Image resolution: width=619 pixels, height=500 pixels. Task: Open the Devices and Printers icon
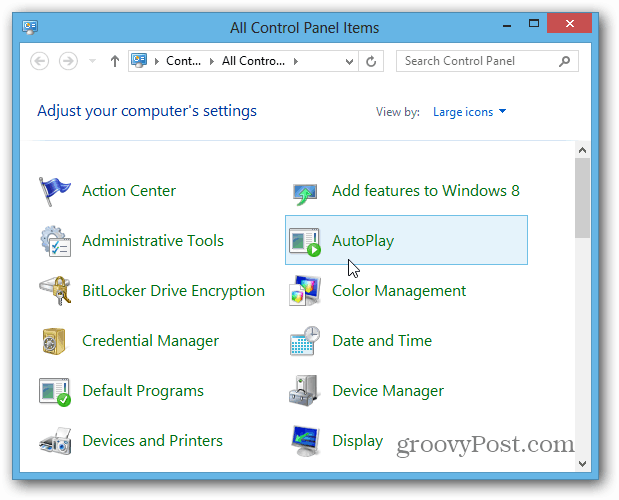(x=55, y=441)
